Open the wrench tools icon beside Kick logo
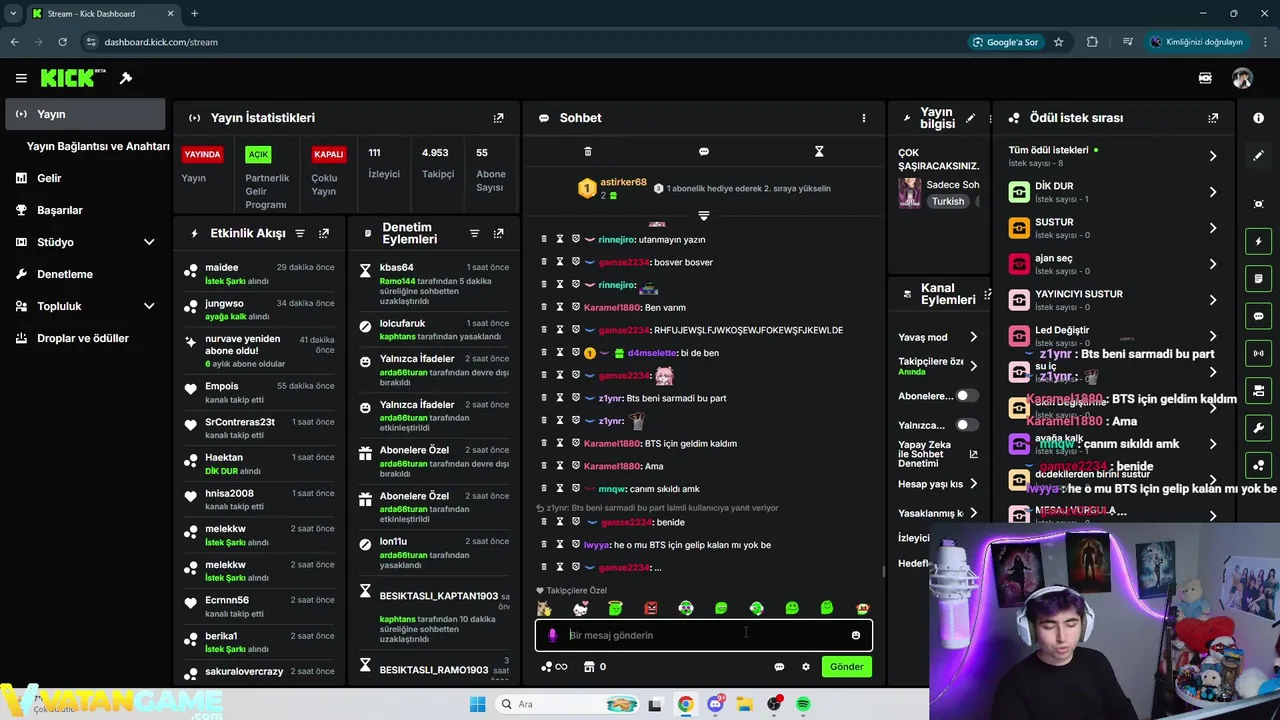The width and height of the screenshot is (1280, 720). [x=126, y=78]
